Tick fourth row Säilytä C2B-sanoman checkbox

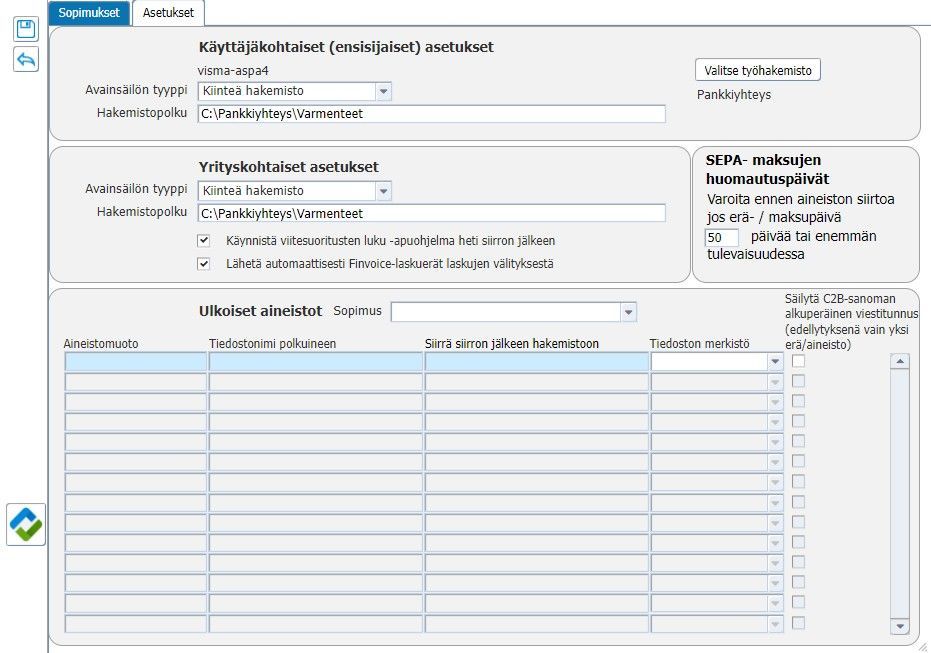799,421
